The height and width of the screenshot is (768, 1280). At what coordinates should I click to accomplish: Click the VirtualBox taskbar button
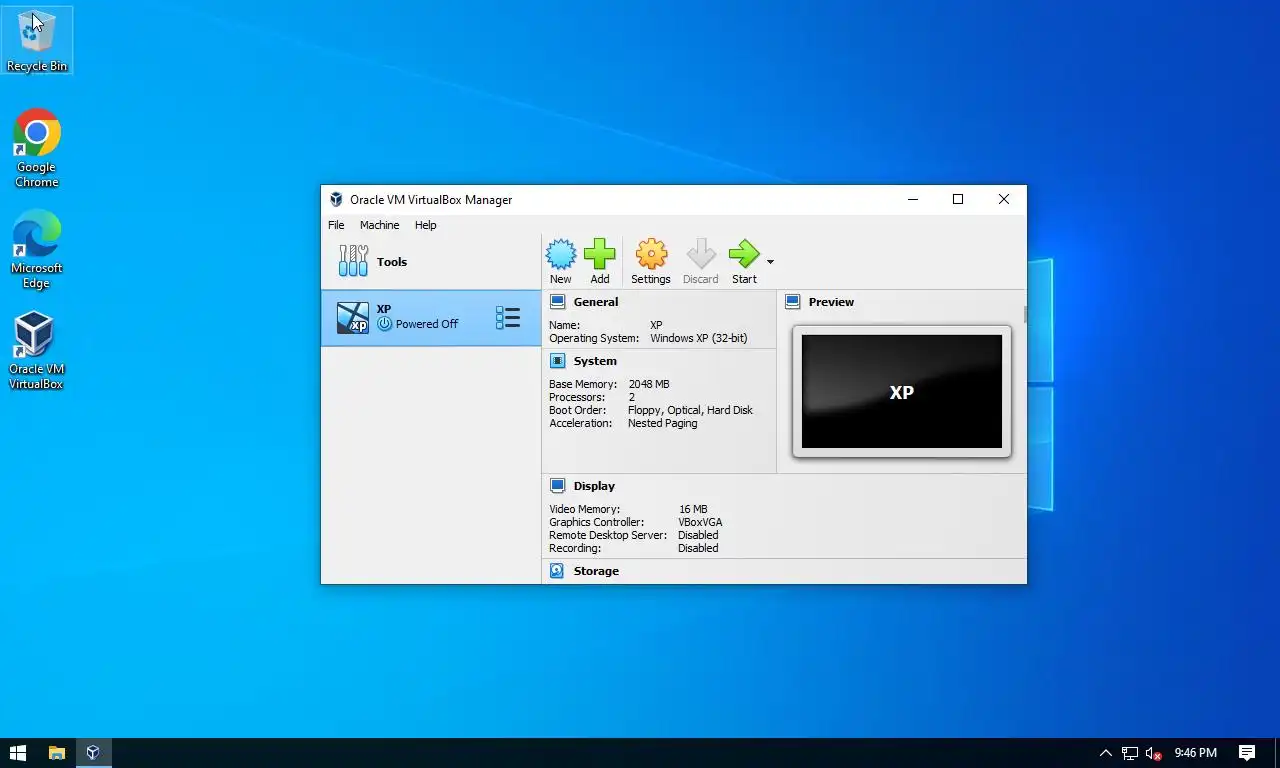point(93,753)
